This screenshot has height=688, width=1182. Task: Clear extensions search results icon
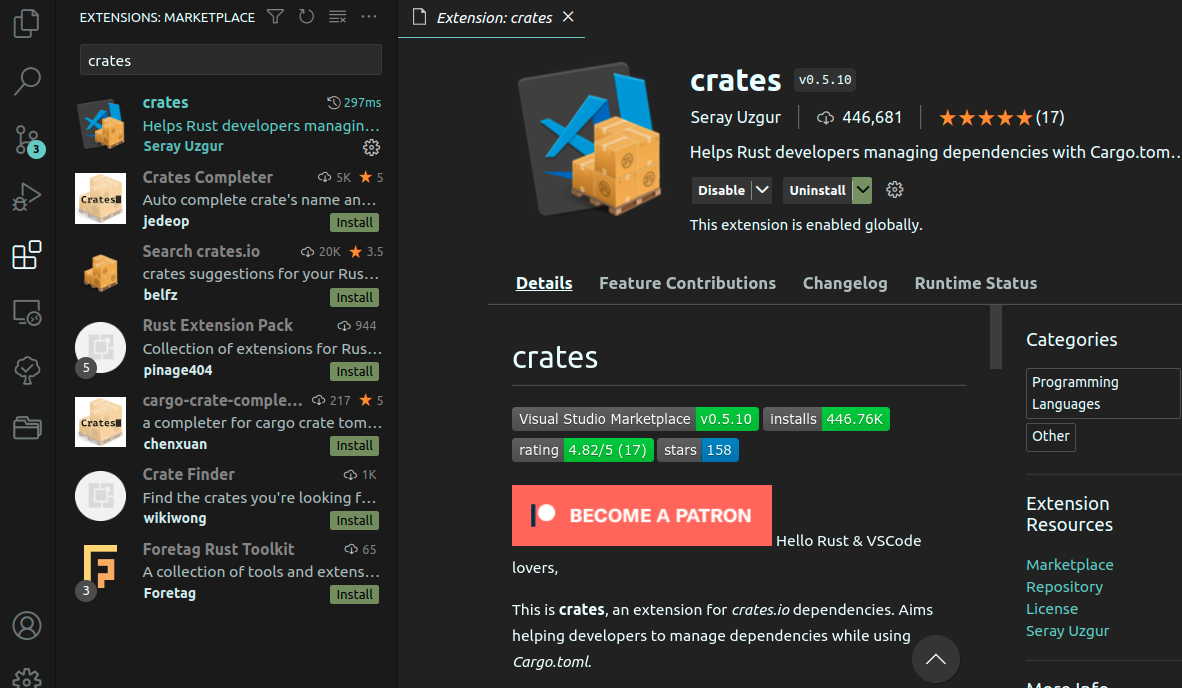point(337,17)
